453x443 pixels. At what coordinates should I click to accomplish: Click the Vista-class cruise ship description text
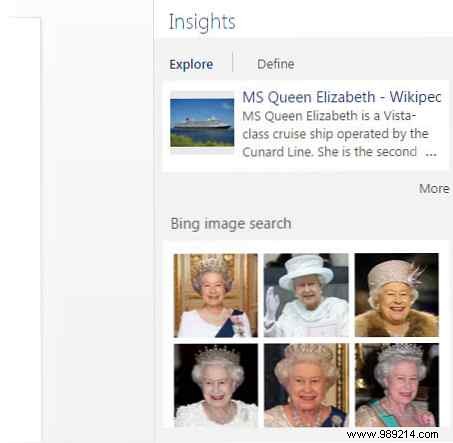coord(335,134)
